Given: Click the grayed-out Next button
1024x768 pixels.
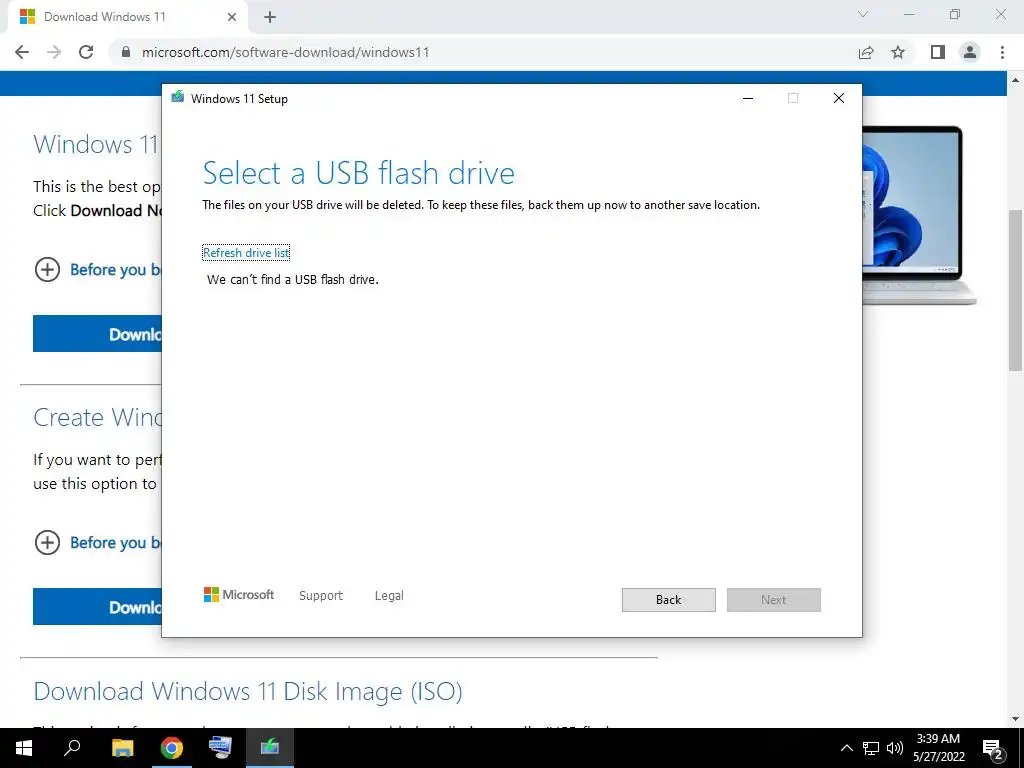Looking at the screenshot, I should pos(773,600).
